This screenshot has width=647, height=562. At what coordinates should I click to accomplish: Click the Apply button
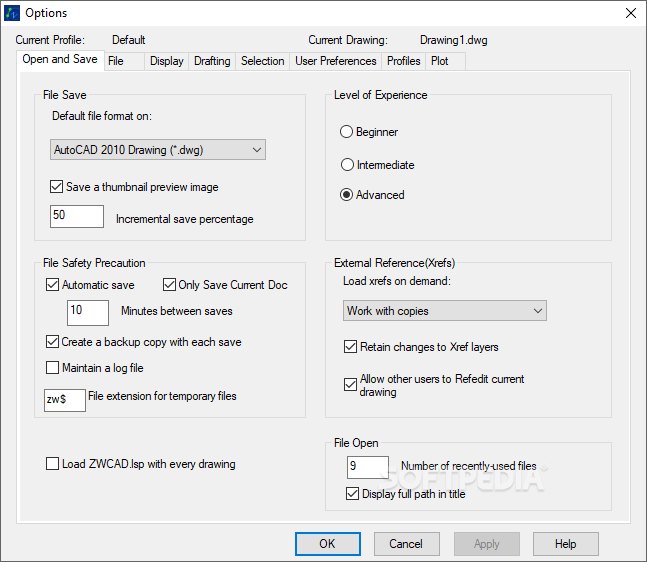point(487,544)
